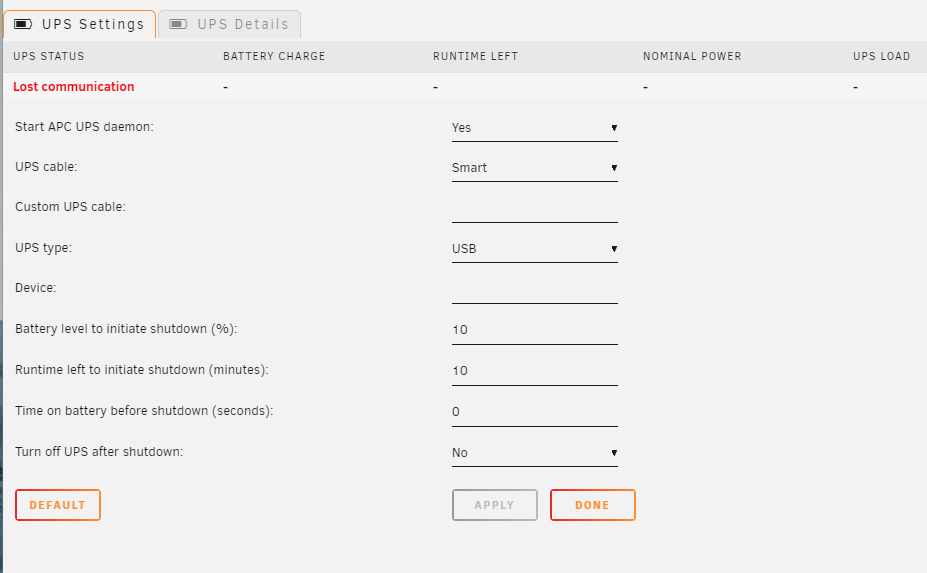Viewport: 927px width, 573px height.
Task: Click the Lost communication status text
Action: tap(74, 86)
